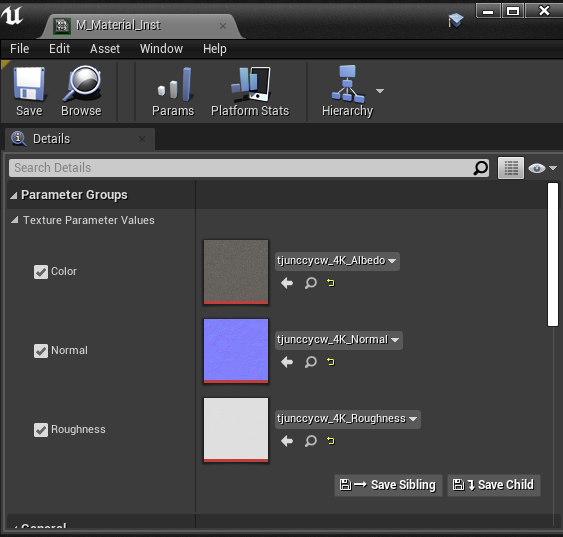
Task: Open Platform Stats panel
Action: click(x=250, y=92)
